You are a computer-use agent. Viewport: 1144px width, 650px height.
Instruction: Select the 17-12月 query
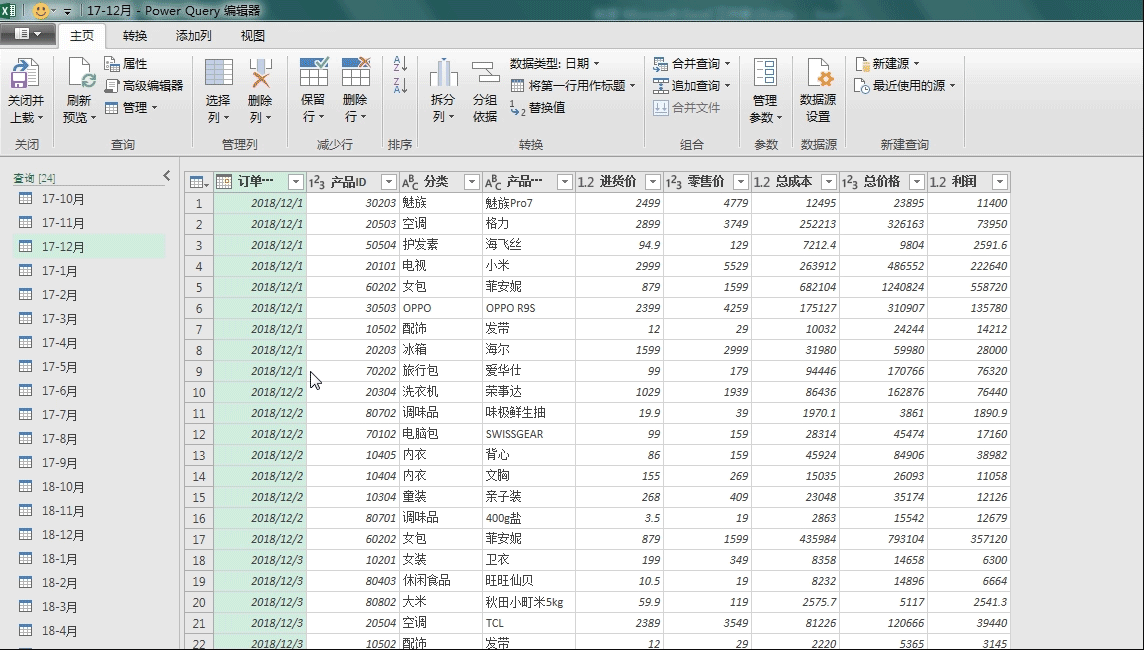[x=90, y=247]
